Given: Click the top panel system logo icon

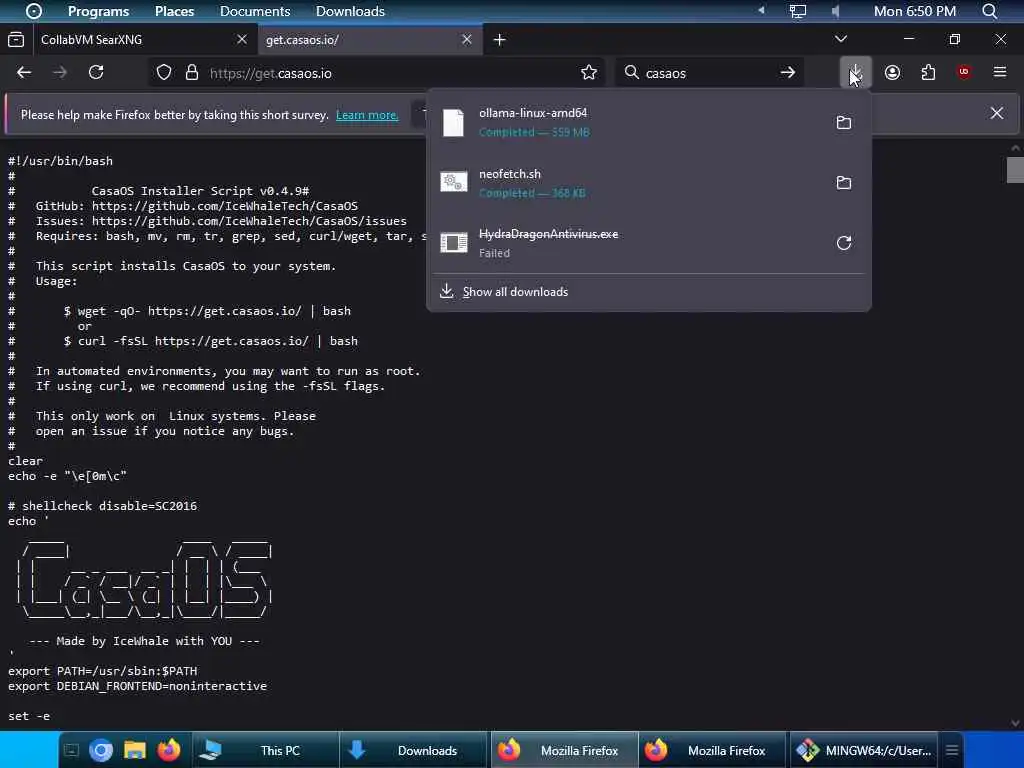Looking at the screenshot, I should pos(33,11).
